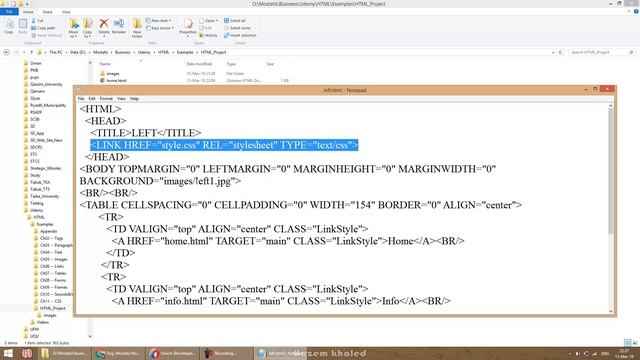Open Notepad View menu
The image size is (640, 360).
pyautogui.click(x=121, y=98)
